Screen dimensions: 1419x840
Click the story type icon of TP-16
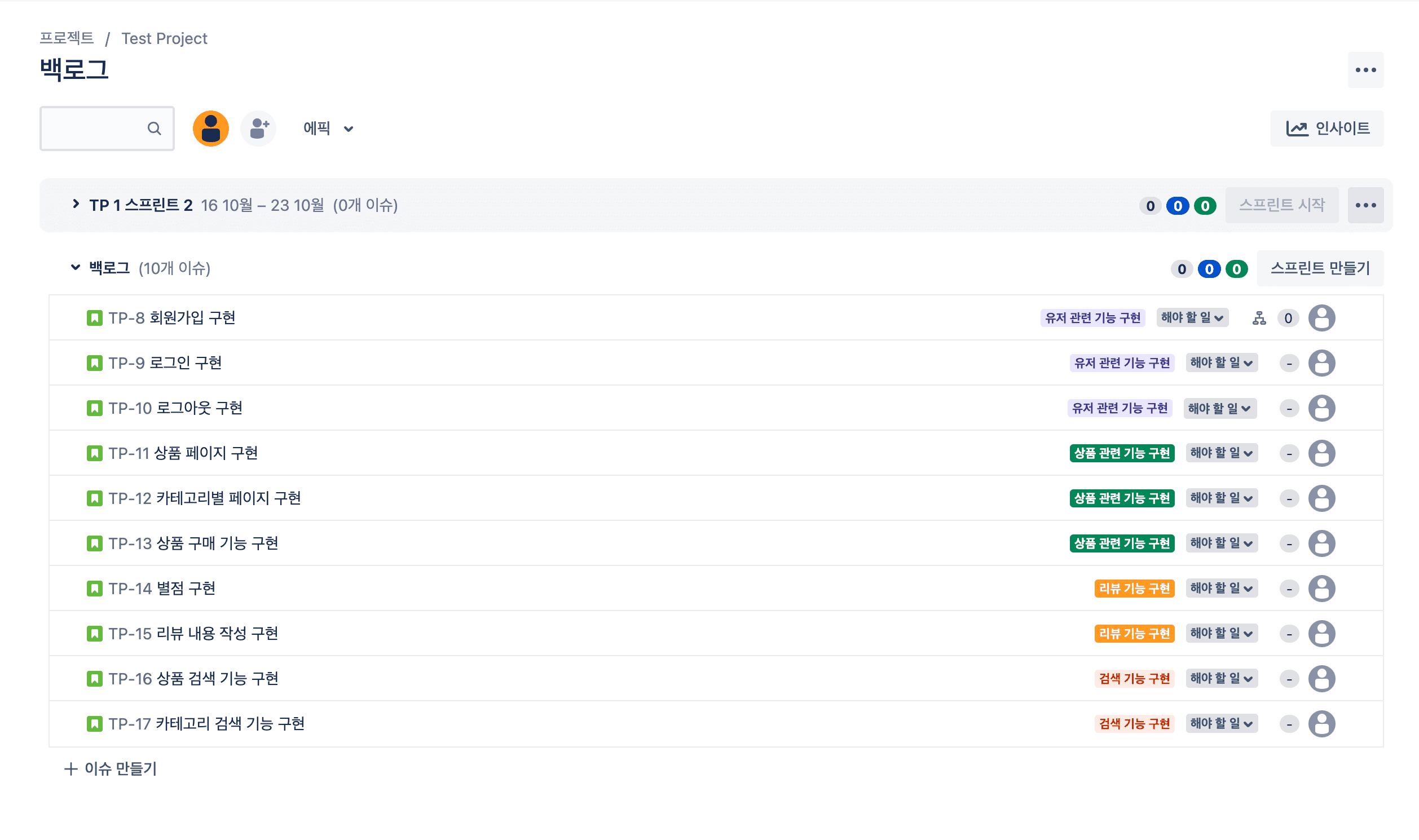[x=95, y=678]
